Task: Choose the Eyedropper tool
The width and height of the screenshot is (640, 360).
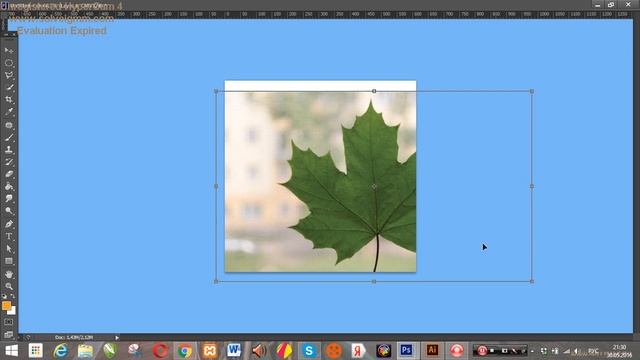Action: [9, 111]
